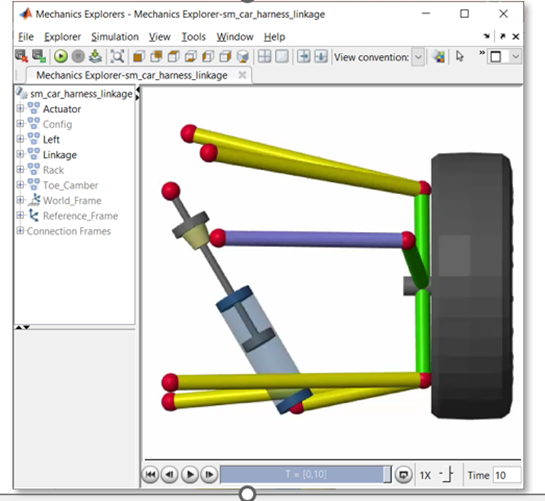Screen dimensions: 545x501
Task: Select the left view cube icon
Action: pyautogui.click(x=208, y=56)
